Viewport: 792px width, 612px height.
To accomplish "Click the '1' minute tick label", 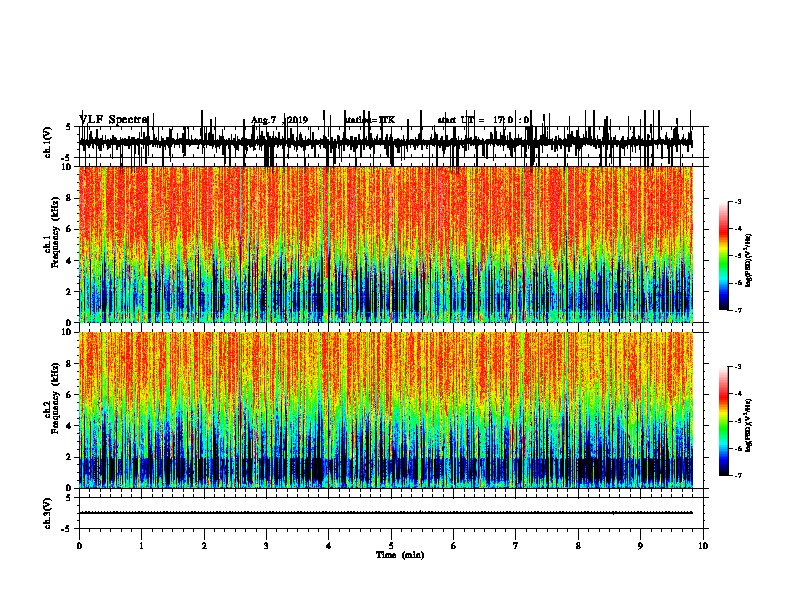I will click(x=141, y=546).
